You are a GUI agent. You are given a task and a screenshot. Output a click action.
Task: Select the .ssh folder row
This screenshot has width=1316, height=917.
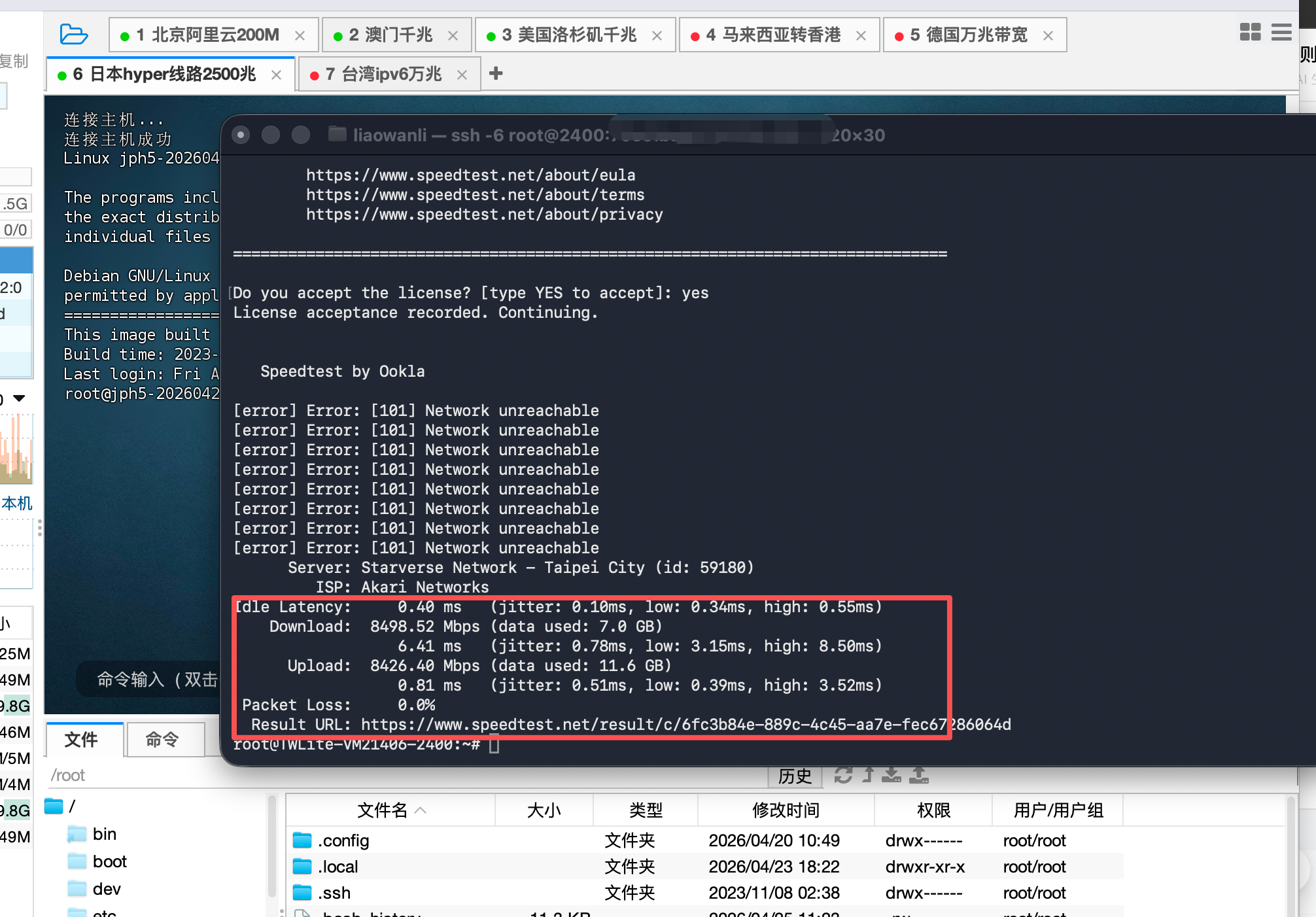tap(705, 893)
